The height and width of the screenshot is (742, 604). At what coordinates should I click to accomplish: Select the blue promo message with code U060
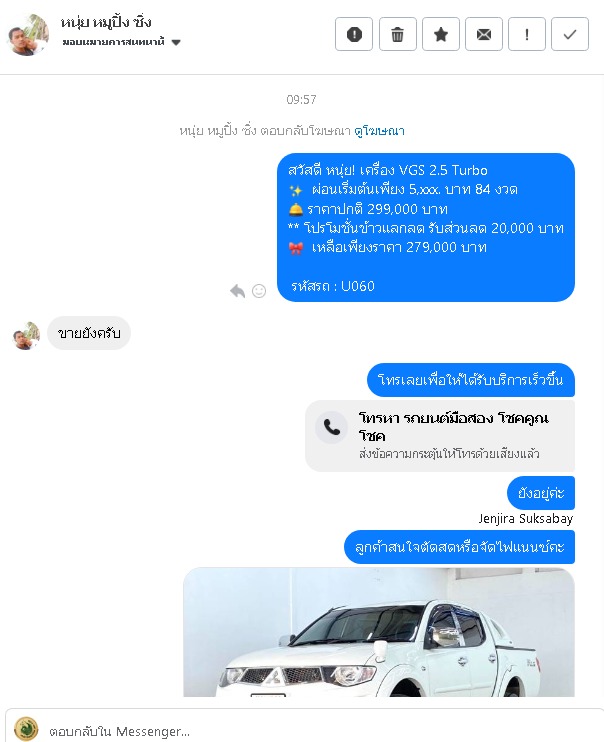[x=426, y=227]
